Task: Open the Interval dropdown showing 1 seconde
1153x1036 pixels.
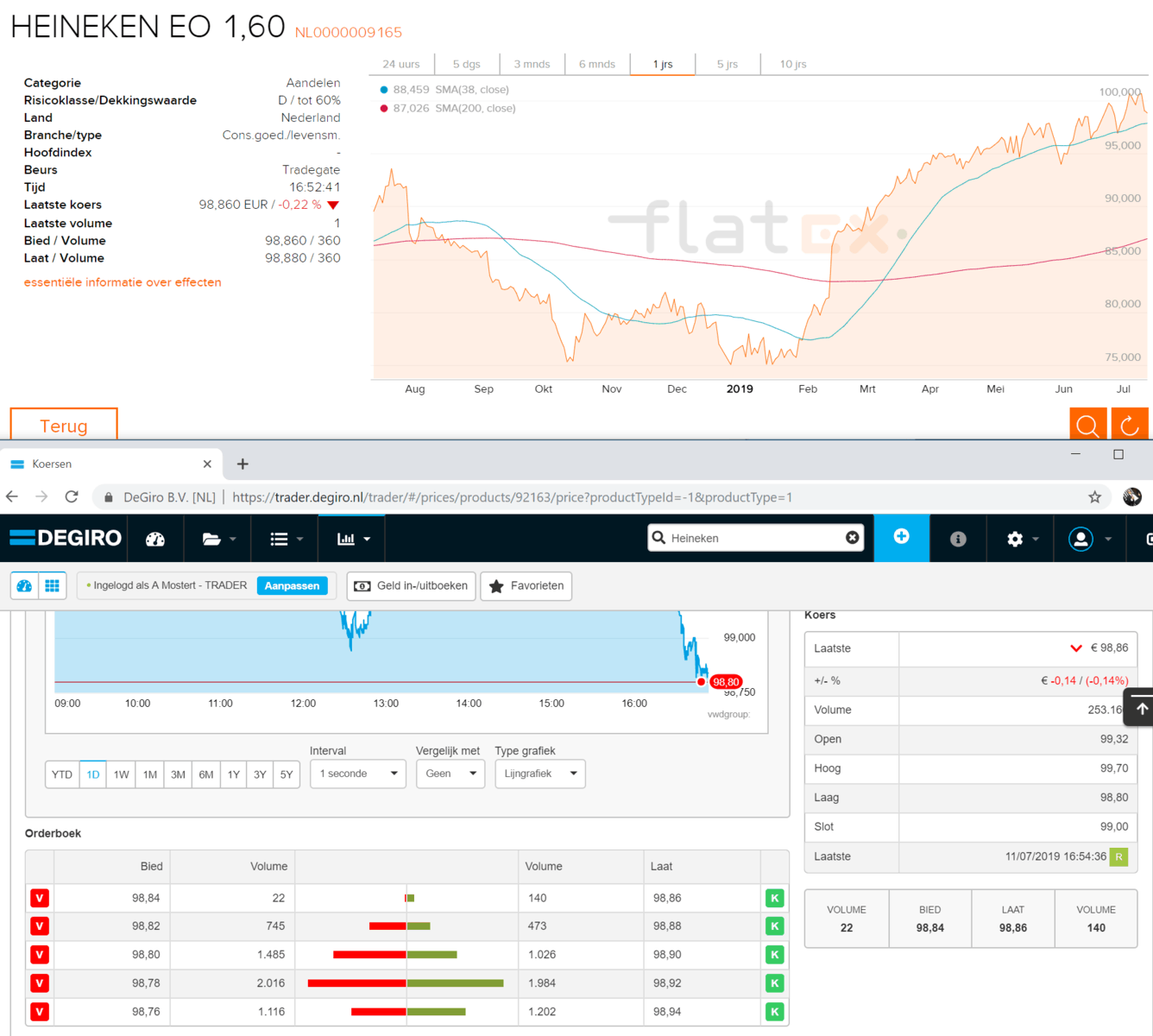Action: point(358,774)
